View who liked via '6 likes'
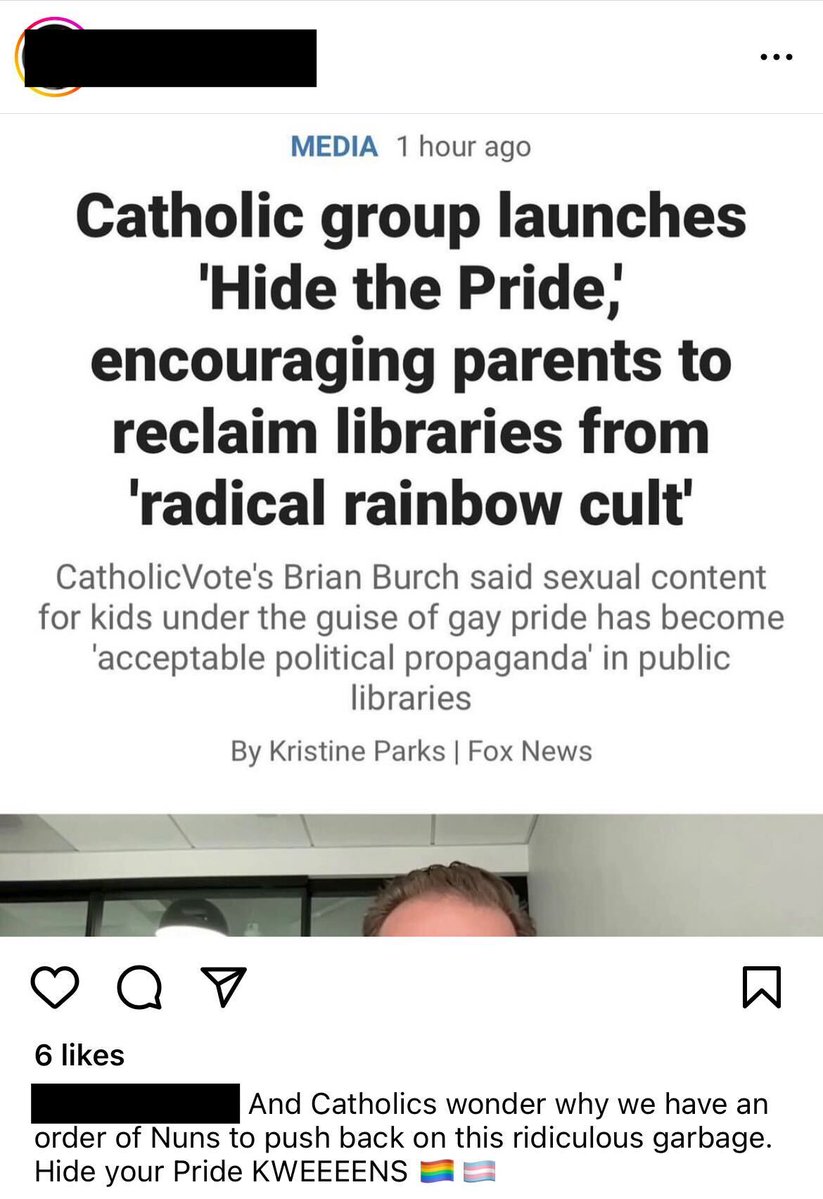This screenshot has width=823, height=1199. click(80, 1055)
